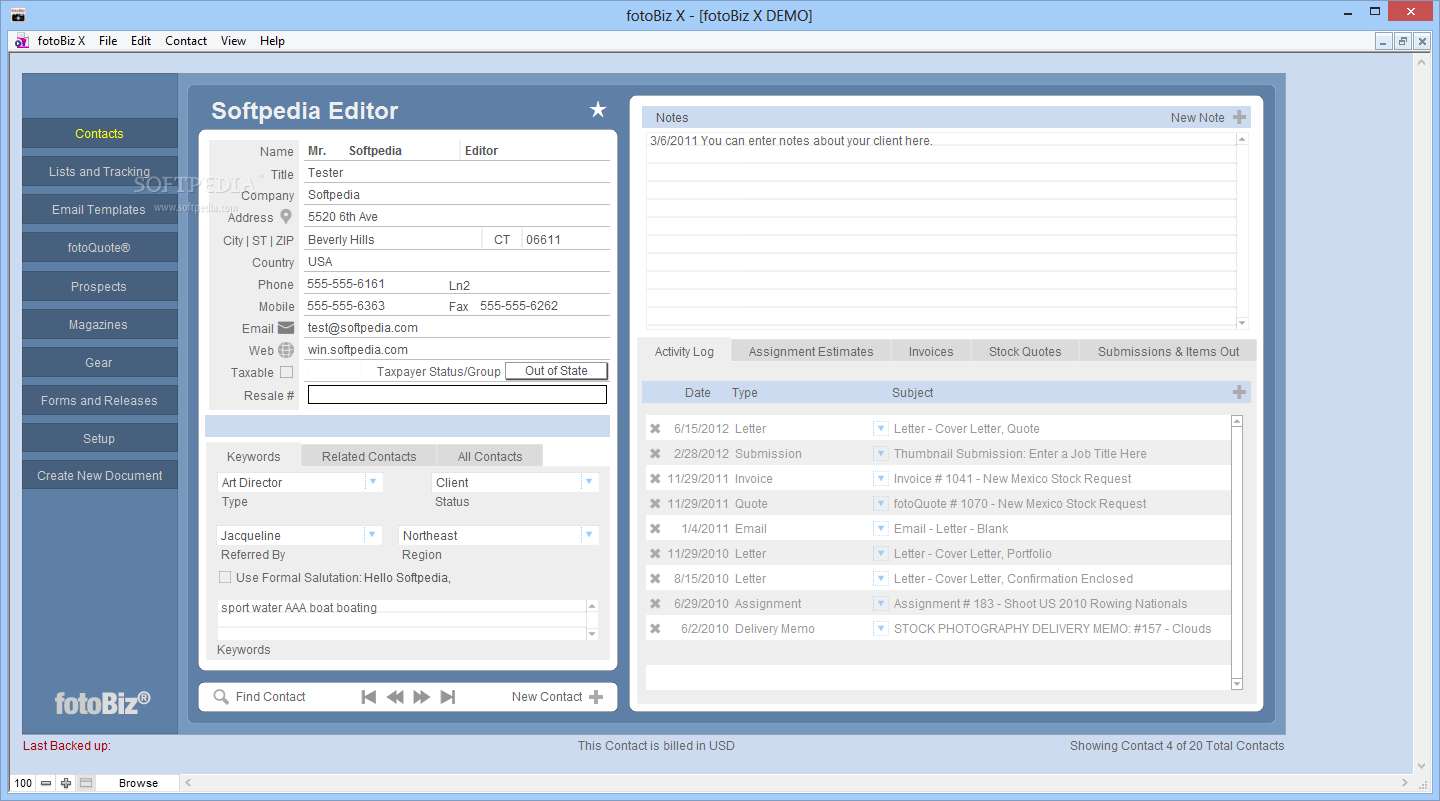The image size is (1440, 801).
Task: Open the Setup section
Action: 99,438
